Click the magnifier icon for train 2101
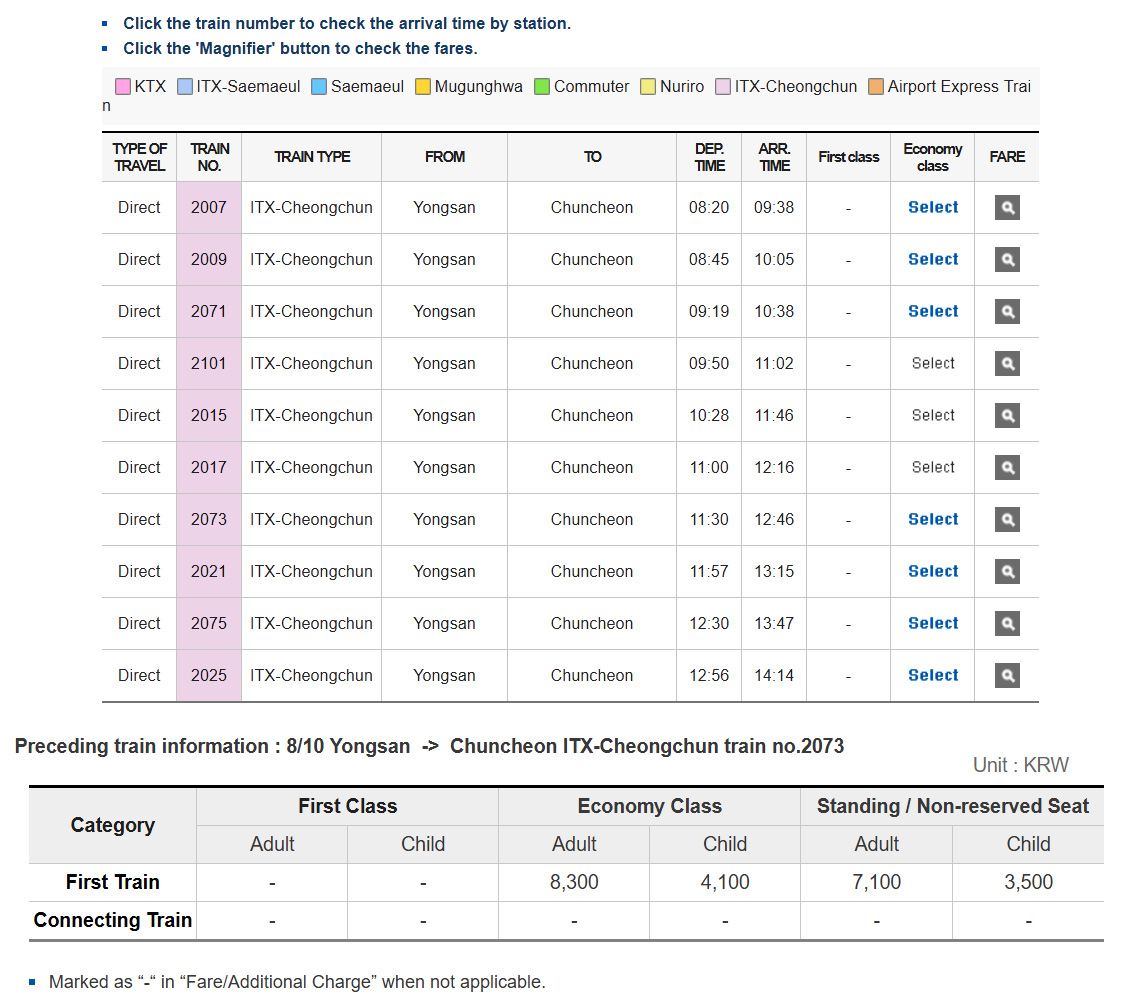The height and width of the screenshot is (1002, 1128). 1007,364
